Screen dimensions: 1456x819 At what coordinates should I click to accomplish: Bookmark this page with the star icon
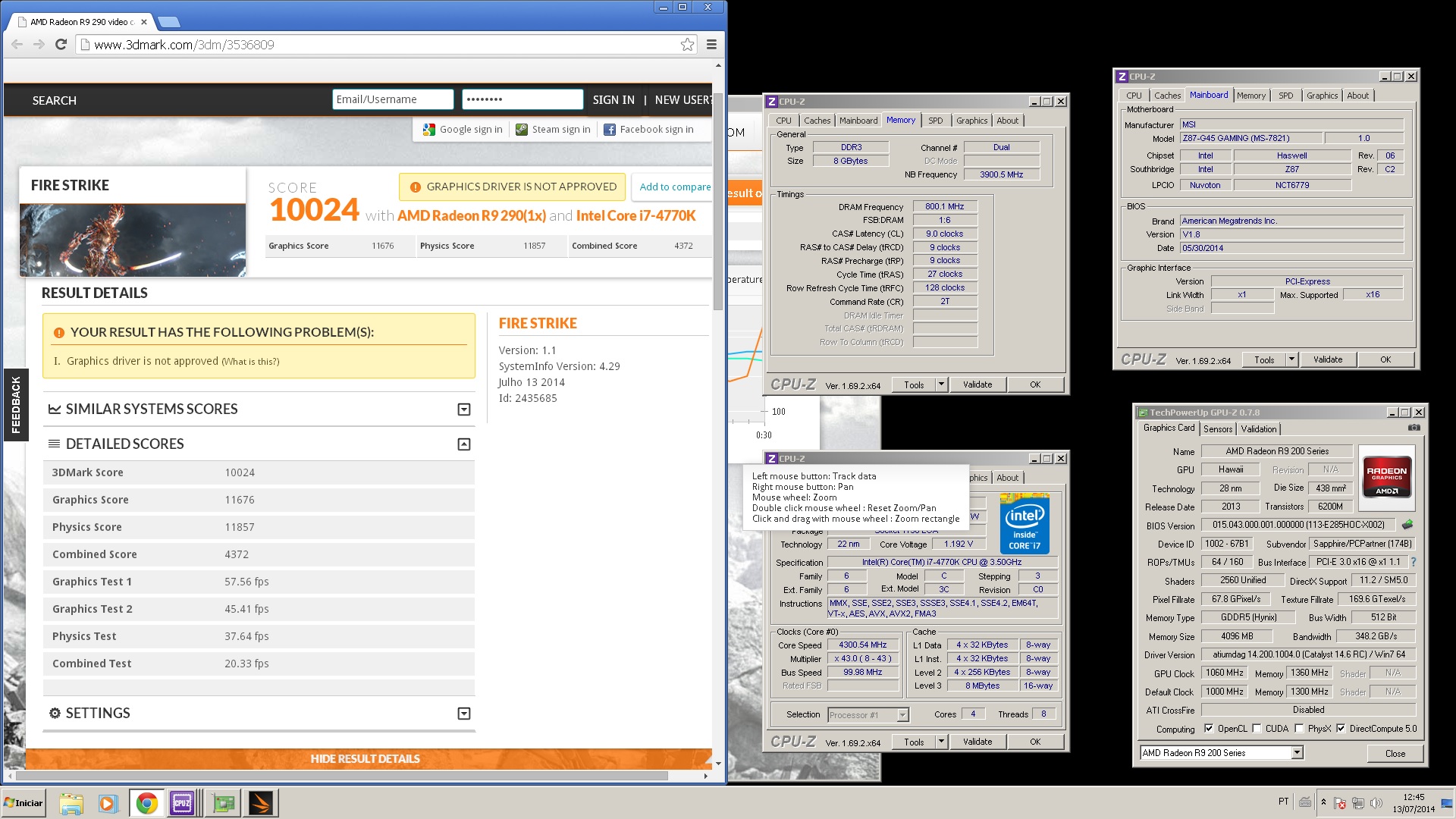[x=687, y=45]
